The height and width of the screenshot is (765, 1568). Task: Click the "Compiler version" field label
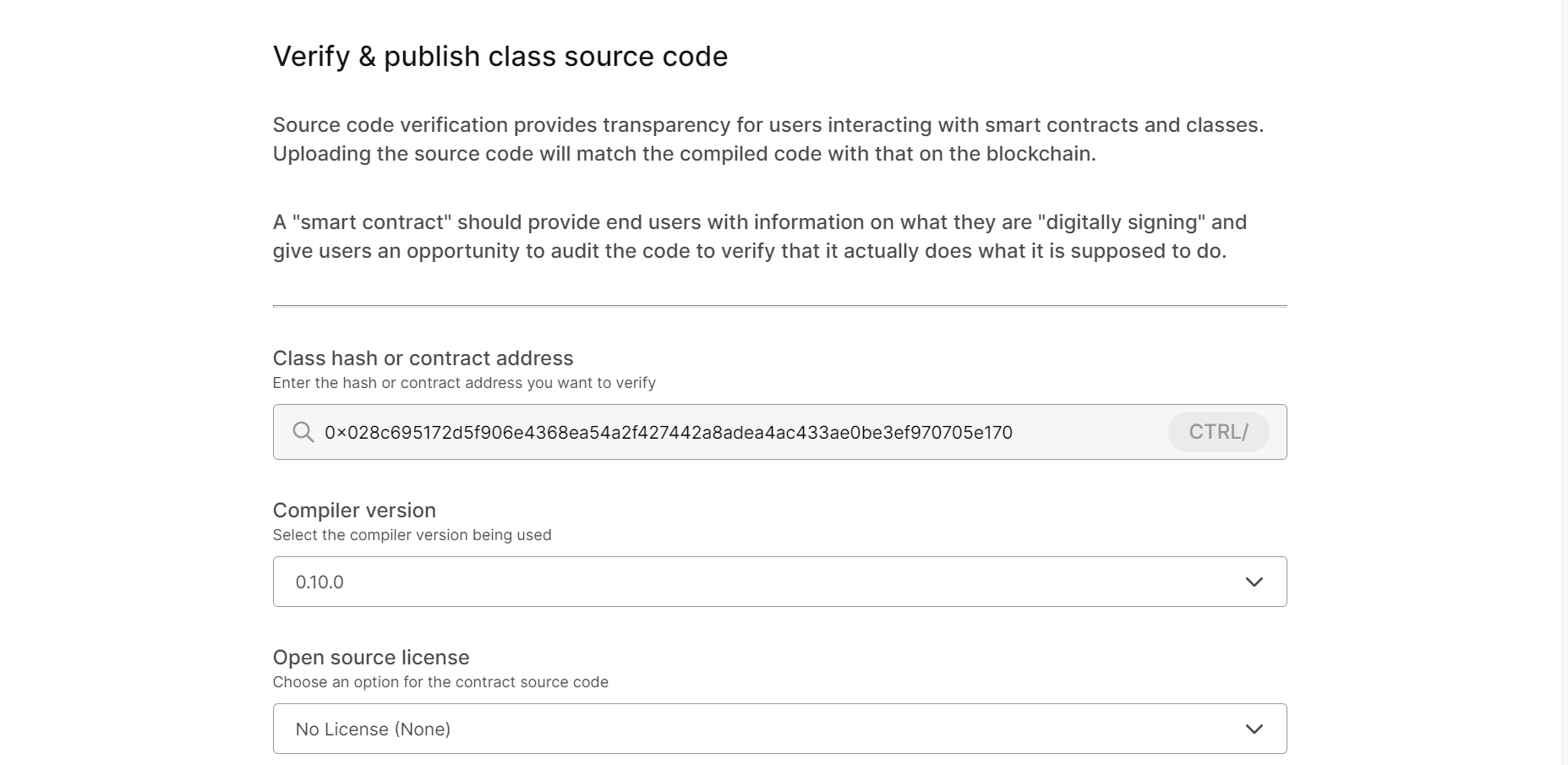point(354,511)
